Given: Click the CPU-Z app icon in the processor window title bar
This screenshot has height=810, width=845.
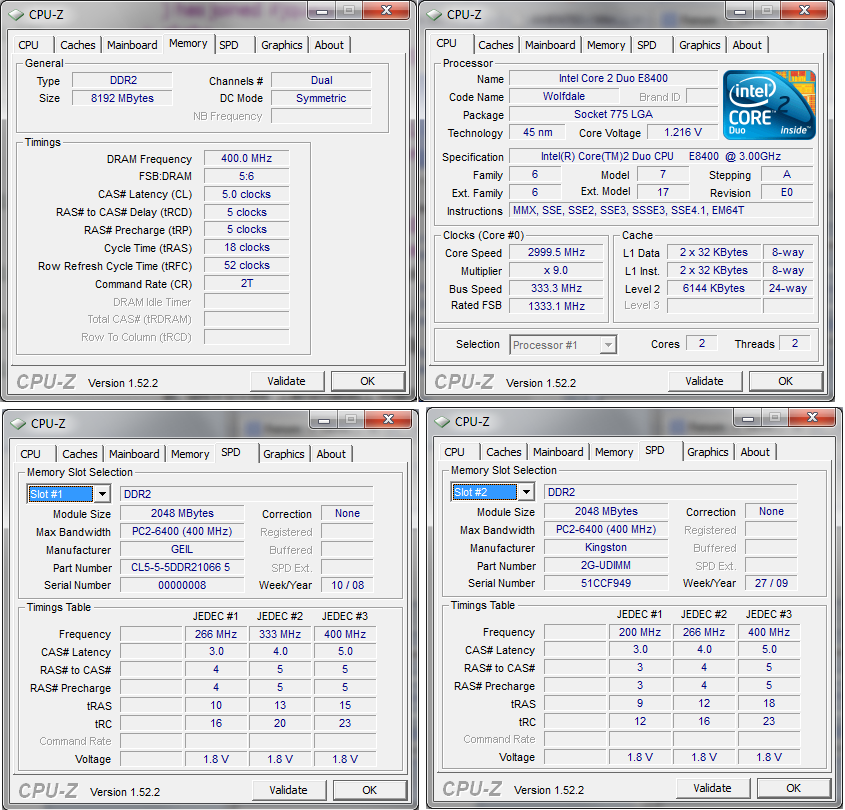Looking at the screenshot, I should [434, 15].
